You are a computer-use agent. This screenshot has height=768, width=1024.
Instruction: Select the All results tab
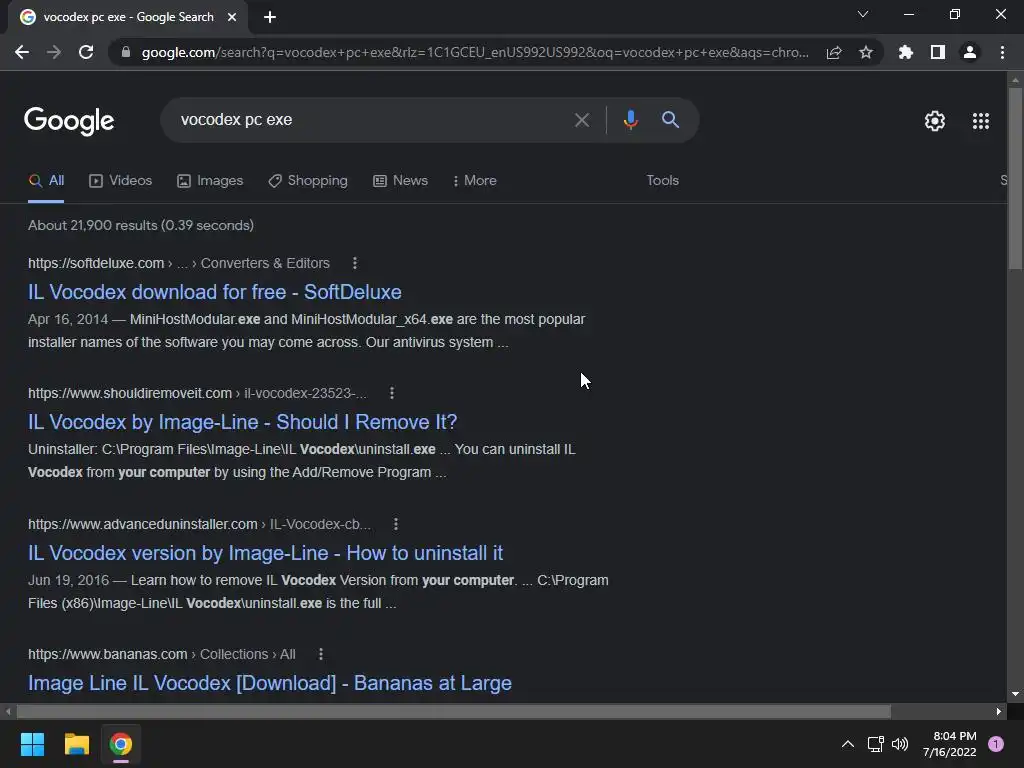coord(46,181)
